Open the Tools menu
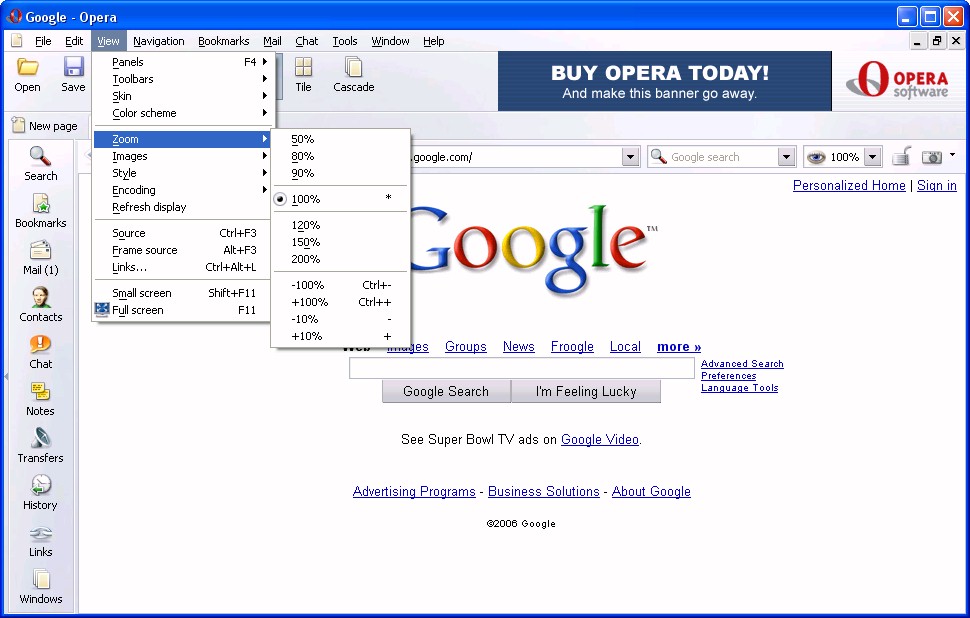Screen dimensions: 970x618 pyautogui.click(x=345, y=41)
